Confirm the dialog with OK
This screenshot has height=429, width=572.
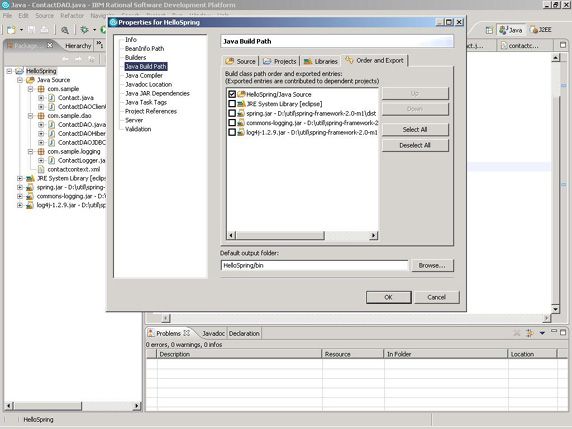(x=389, y=297)
